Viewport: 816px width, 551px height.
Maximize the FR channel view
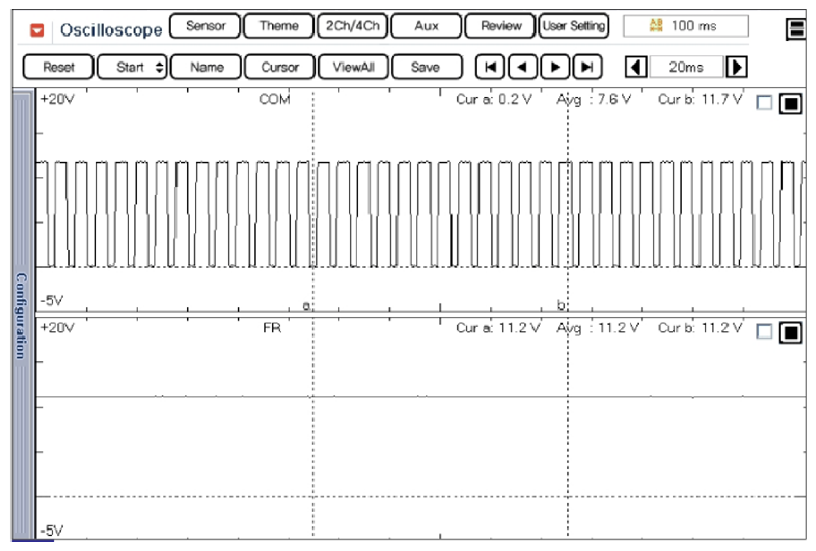[x=789, y=333]
